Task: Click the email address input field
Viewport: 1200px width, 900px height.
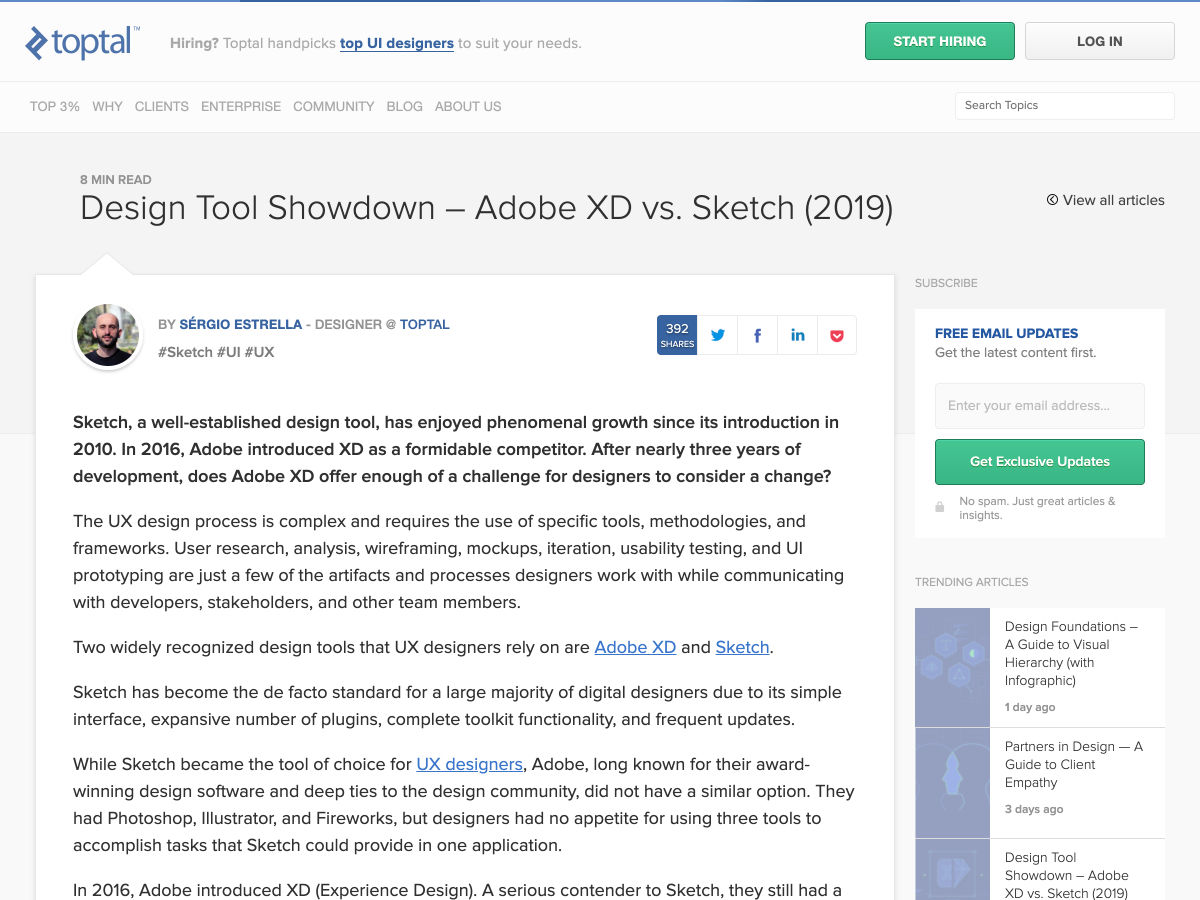Action: click(1040, 406)
